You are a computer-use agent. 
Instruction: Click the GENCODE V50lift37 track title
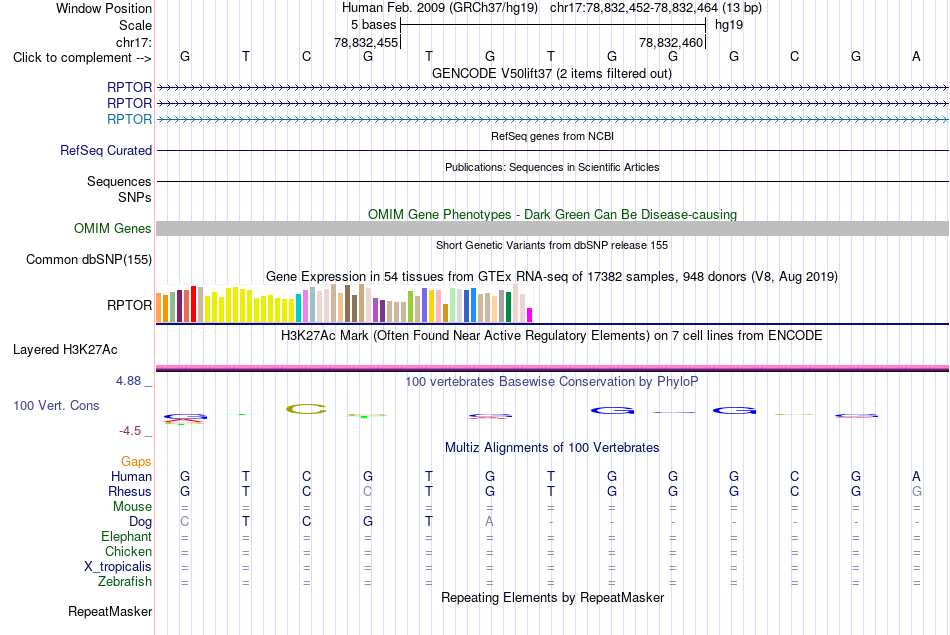point(552,73)
